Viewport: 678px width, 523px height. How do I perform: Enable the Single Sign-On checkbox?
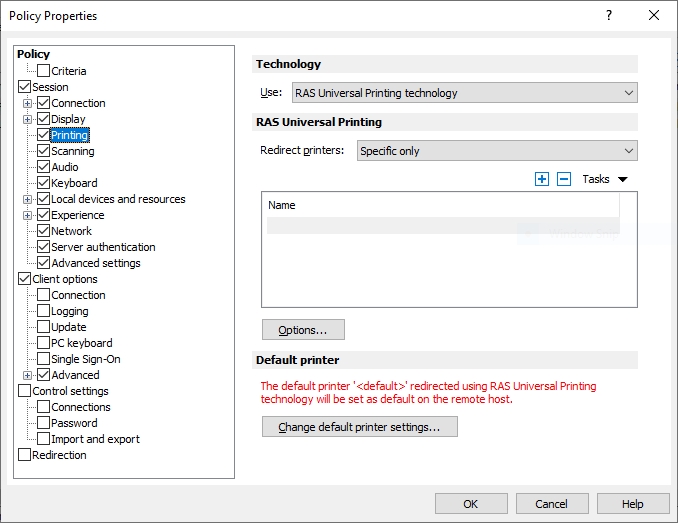[43, 359]
